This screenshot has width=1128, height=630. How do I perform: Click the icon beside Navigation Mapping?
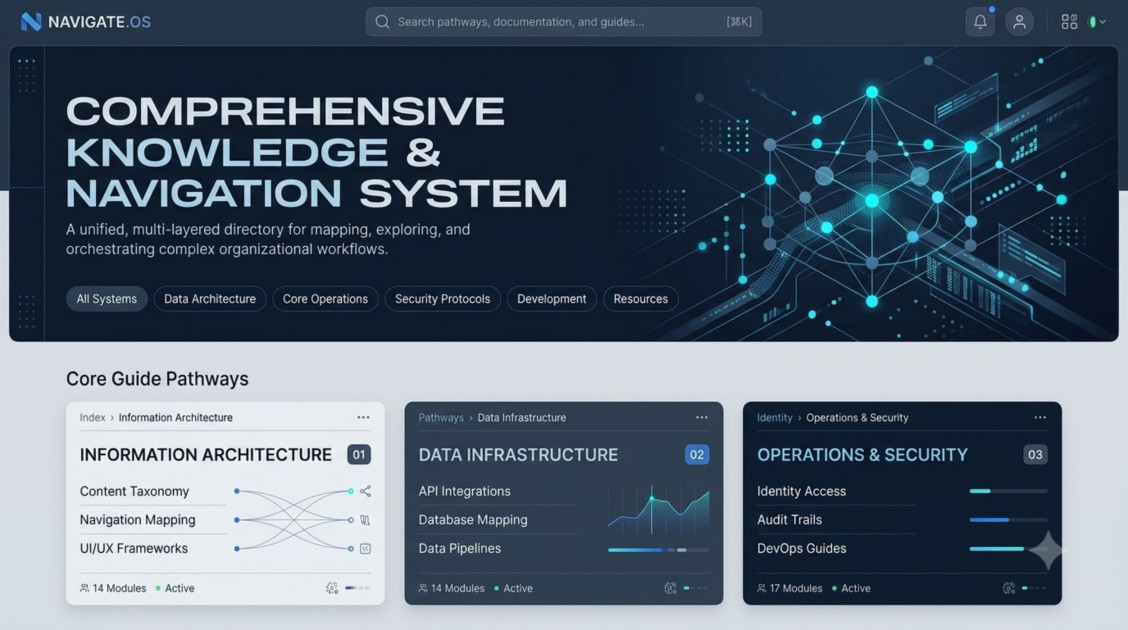click(365, 520)
